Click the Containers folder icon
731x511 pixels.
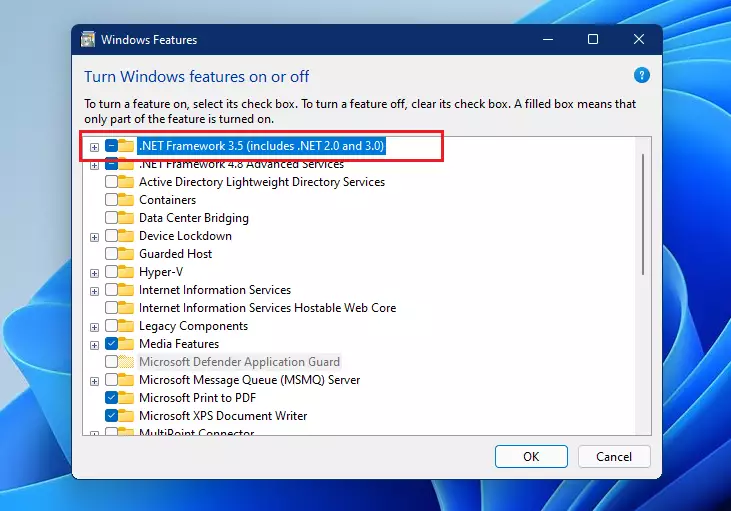126,200
